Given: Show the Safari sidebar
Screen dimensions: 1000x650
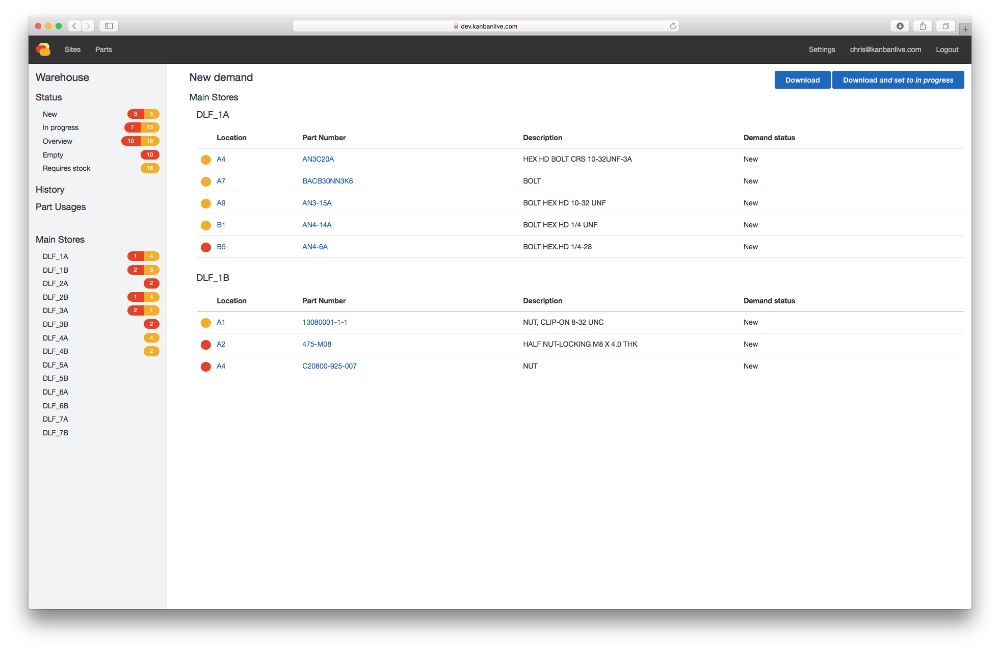Looking at the screenshot, I should [x=108, y=25].
